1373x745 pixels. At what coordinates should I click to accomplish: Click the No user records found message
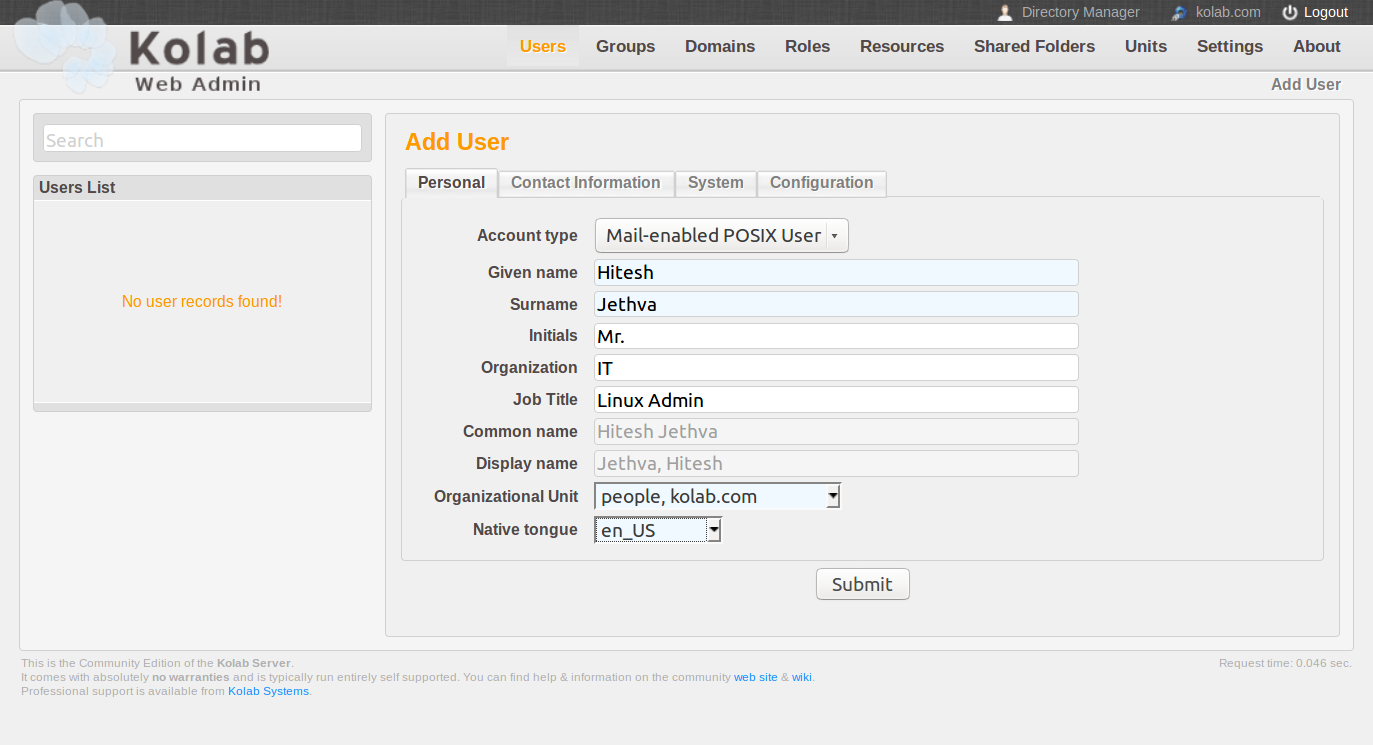coord(202,301)
